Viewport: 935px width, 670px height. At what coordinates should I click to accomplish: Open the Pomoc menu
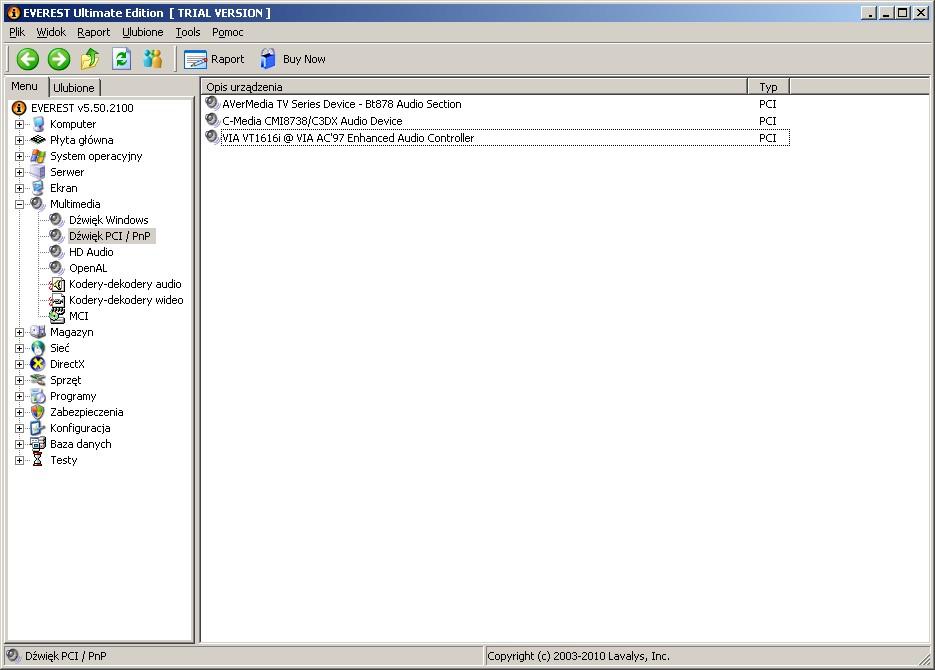tap(228, 32)
